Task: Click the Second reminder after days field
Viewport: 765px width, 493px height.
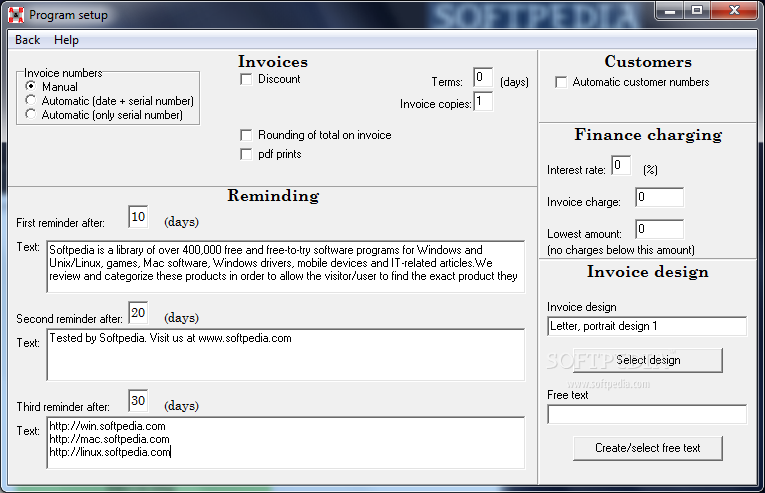Action: click(x=138, y=312)
